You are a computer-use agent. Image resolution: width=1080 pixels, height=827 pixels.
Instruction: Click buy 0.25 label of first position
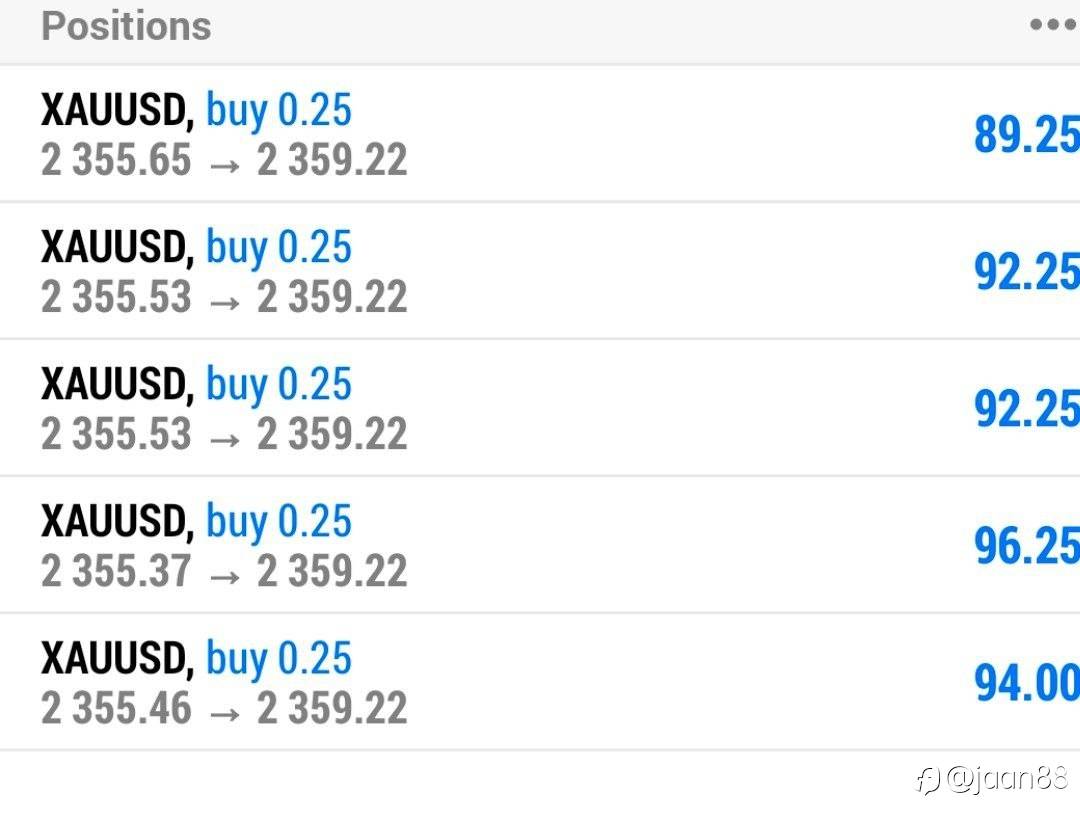point(279,110)
